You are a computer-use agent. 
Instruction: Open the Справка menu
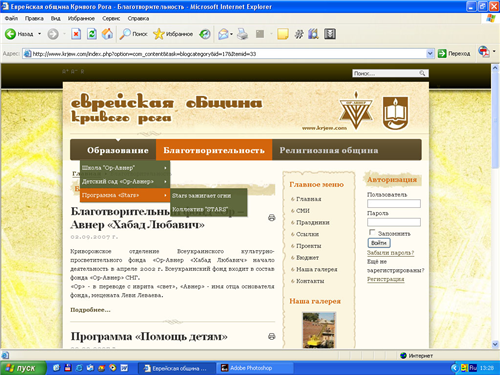click(138, 18)
